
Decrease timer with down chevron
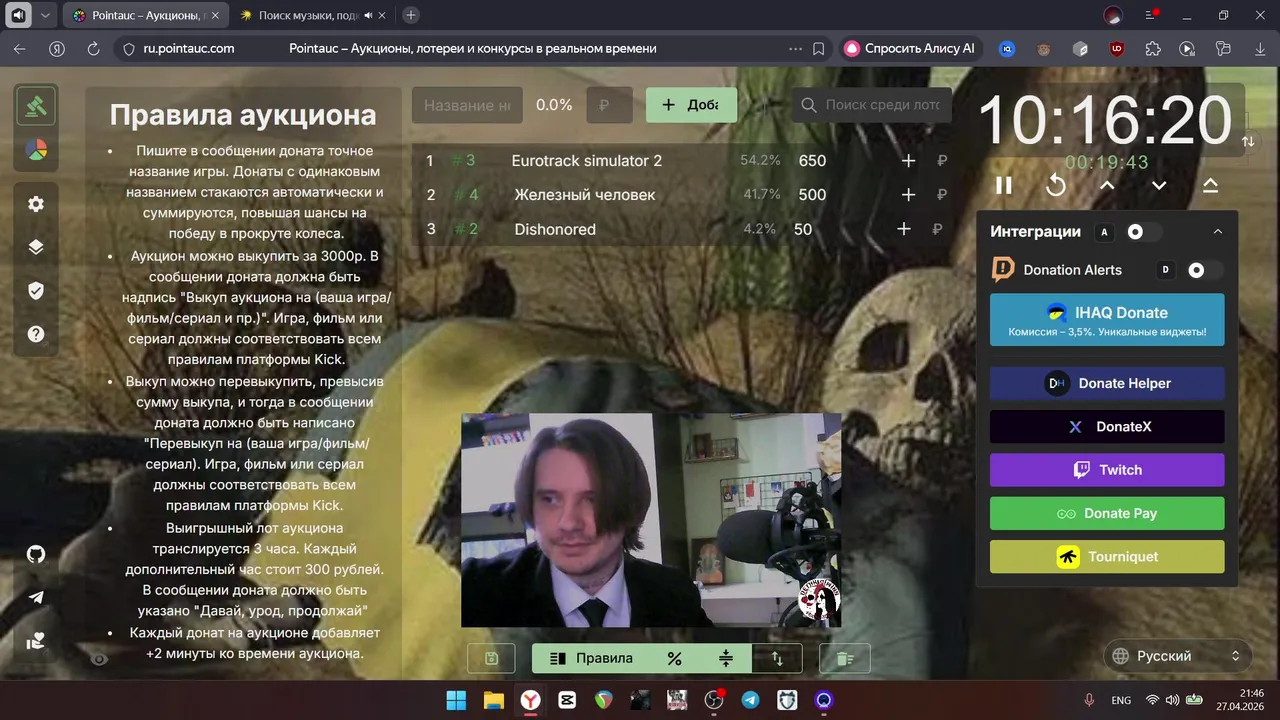pos(1159,185)
